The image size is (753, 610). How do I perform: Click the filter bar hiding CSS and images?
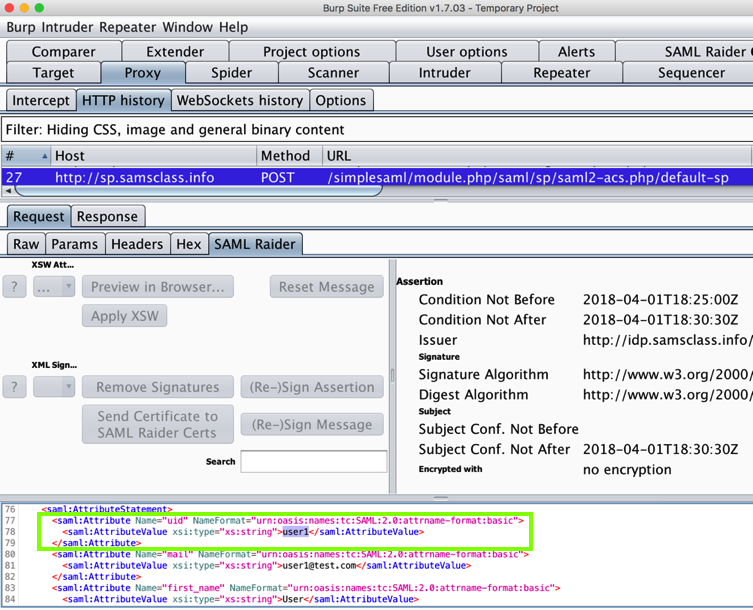(x=376, y=129)
